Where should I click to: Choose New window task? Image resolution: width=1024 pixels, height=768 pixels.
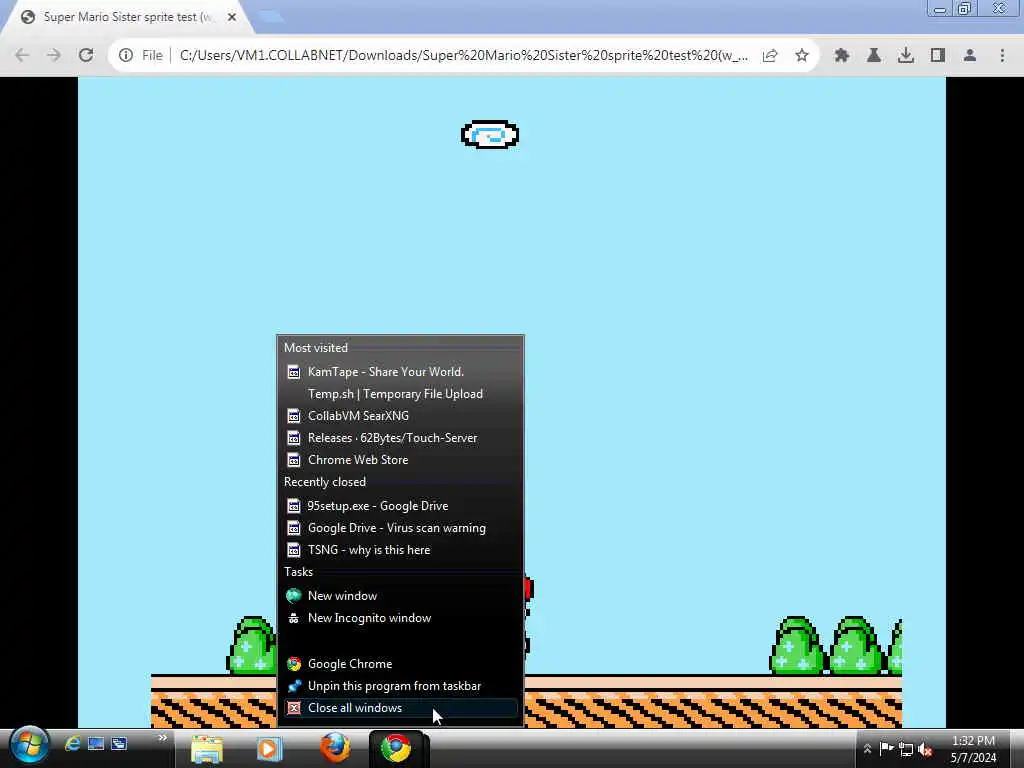(400, 596)
